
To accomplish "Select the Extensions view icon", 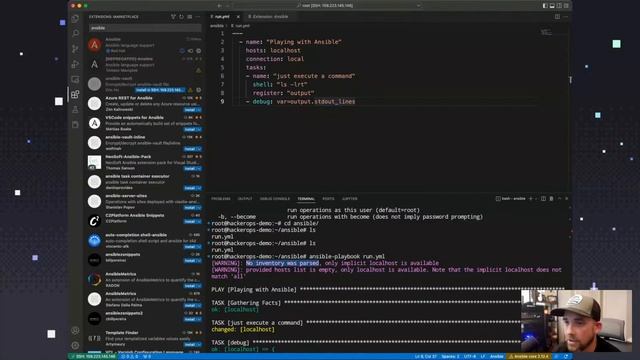I will [75, 95].
